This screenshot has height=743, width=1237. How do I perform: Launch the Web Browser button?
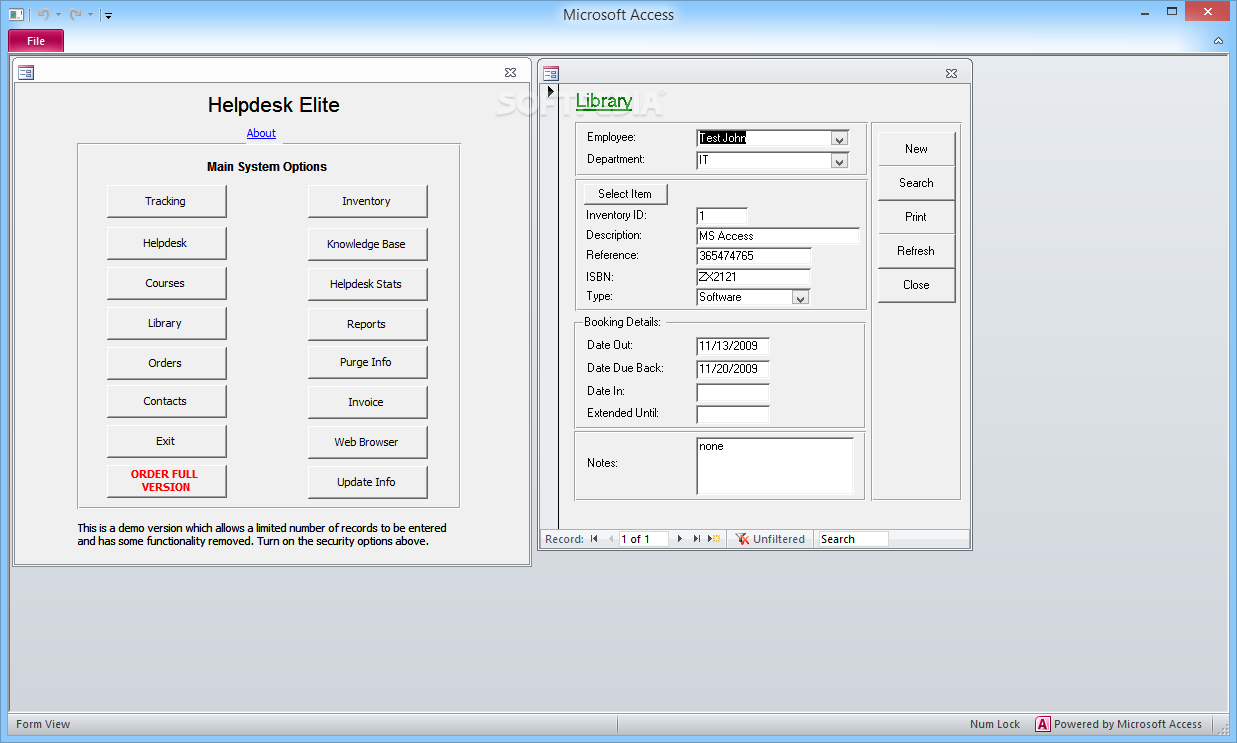point(367,442)
